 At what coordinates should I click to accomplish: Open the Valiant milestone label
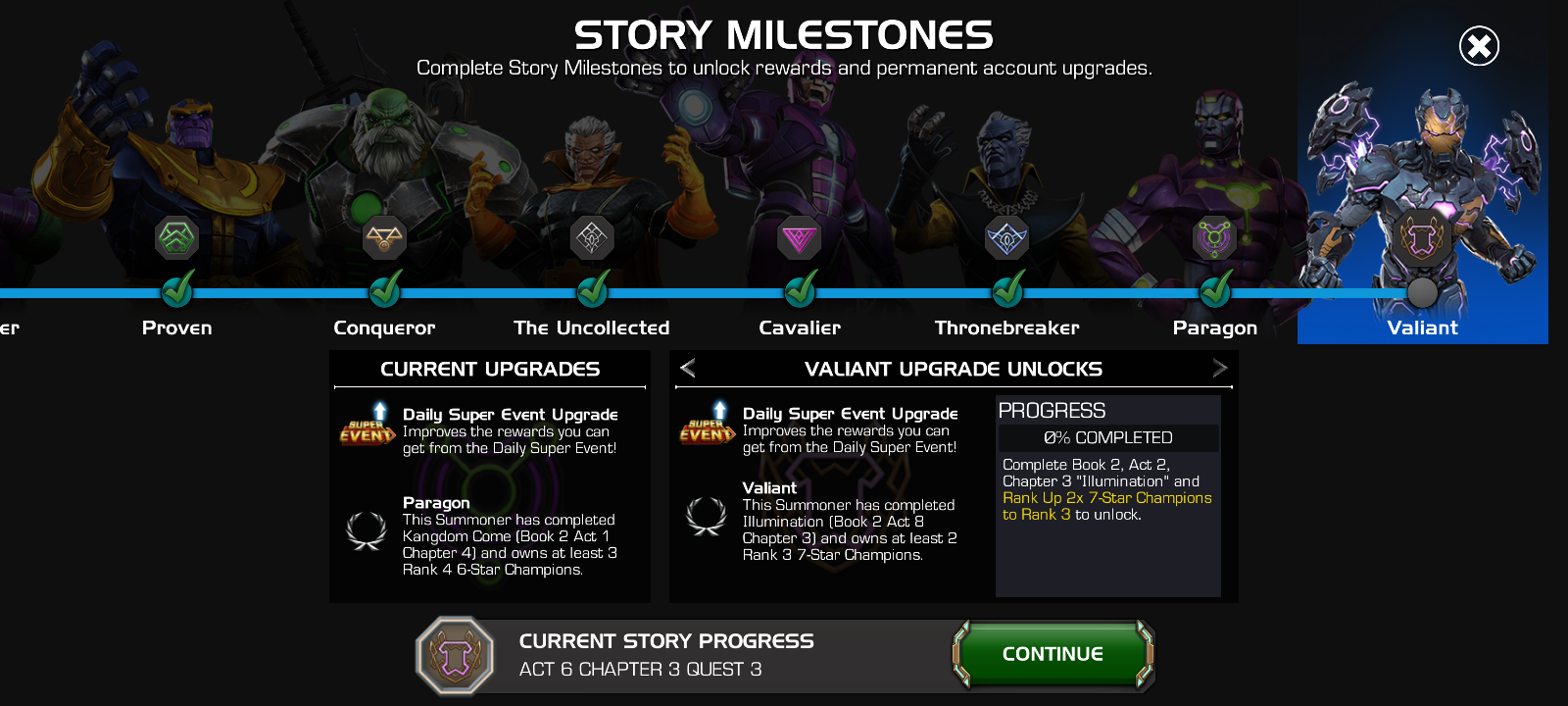point(1422,328)
